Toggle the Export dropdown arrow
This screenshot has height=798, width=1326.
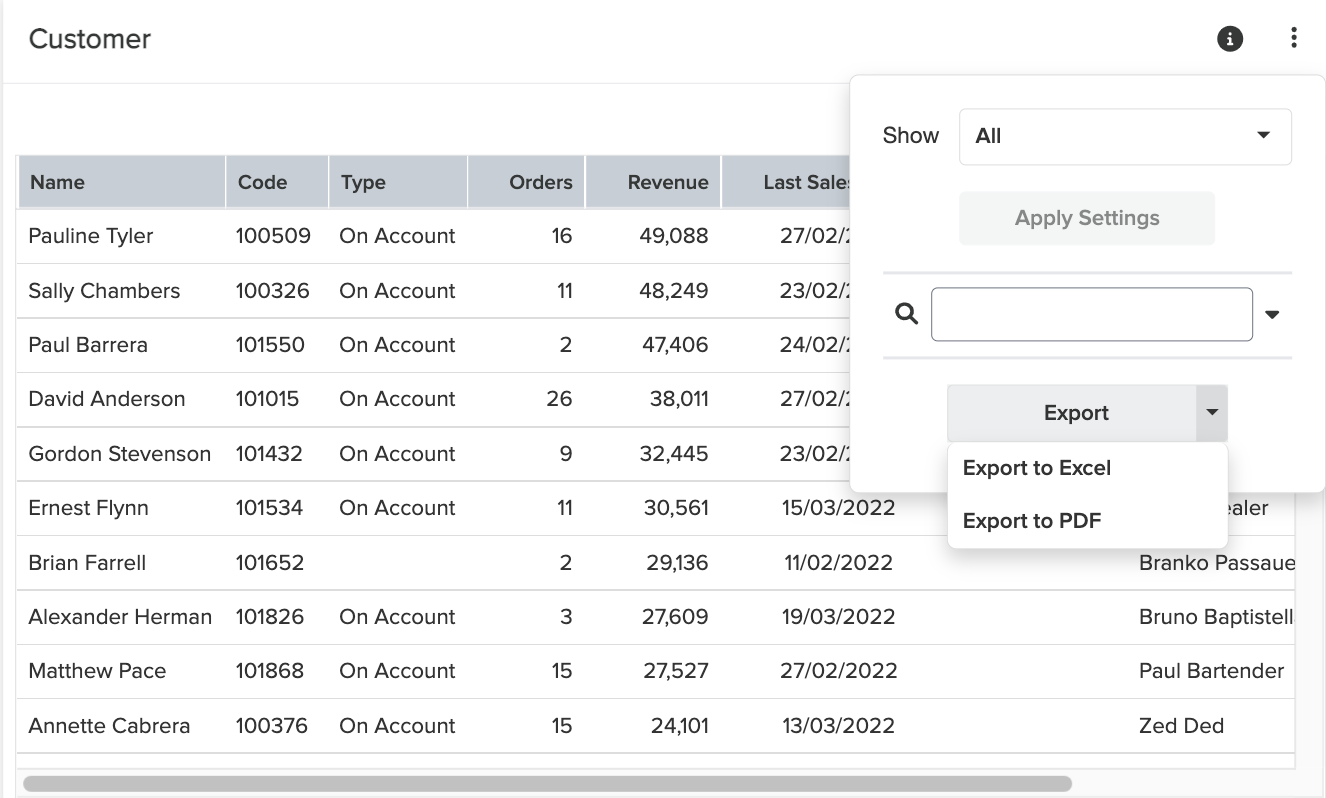[1211, 413]
